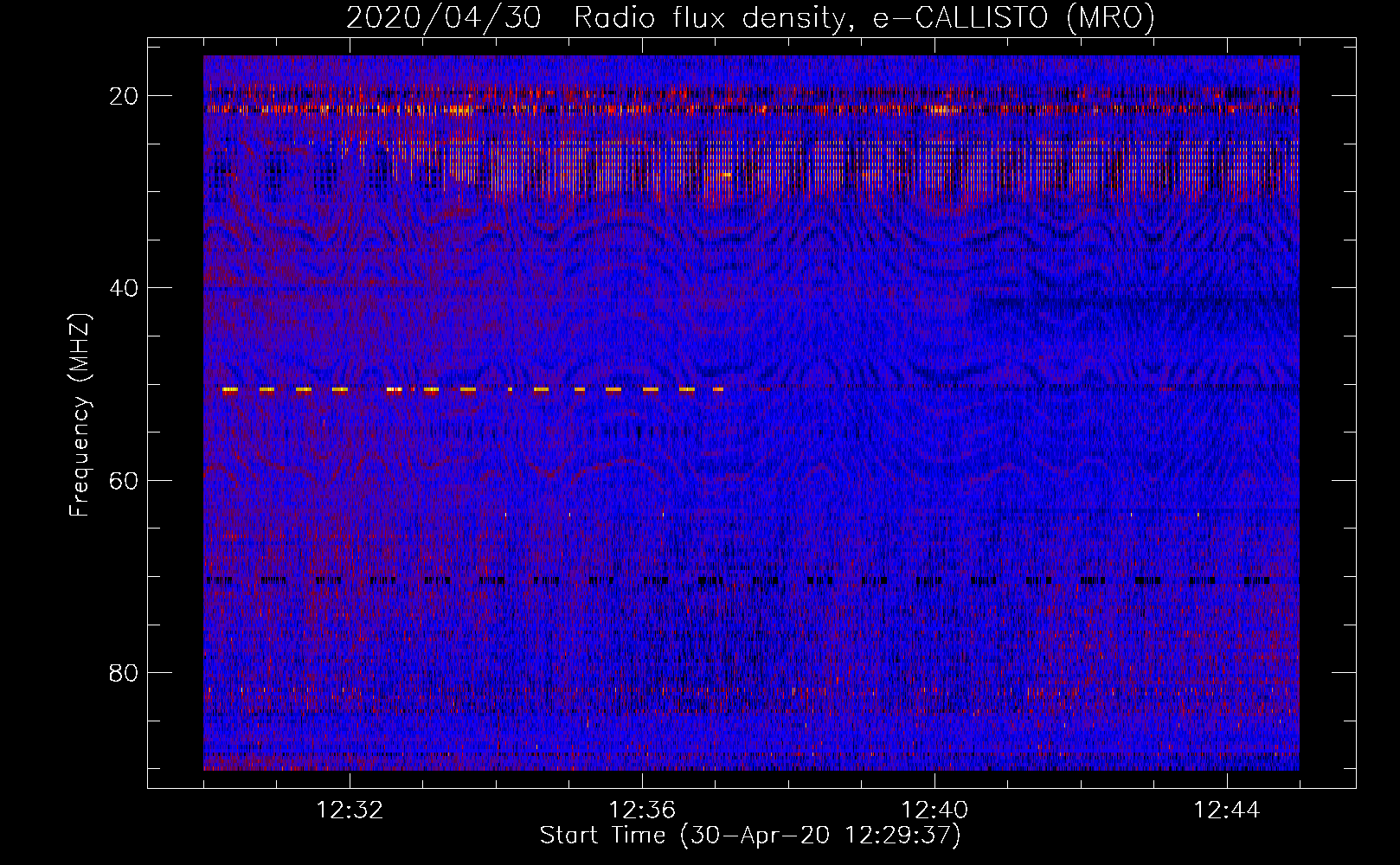Screen dimensions: 1400x865
Task: Click the time tick label '12:32'
Action: pos(350,811)
